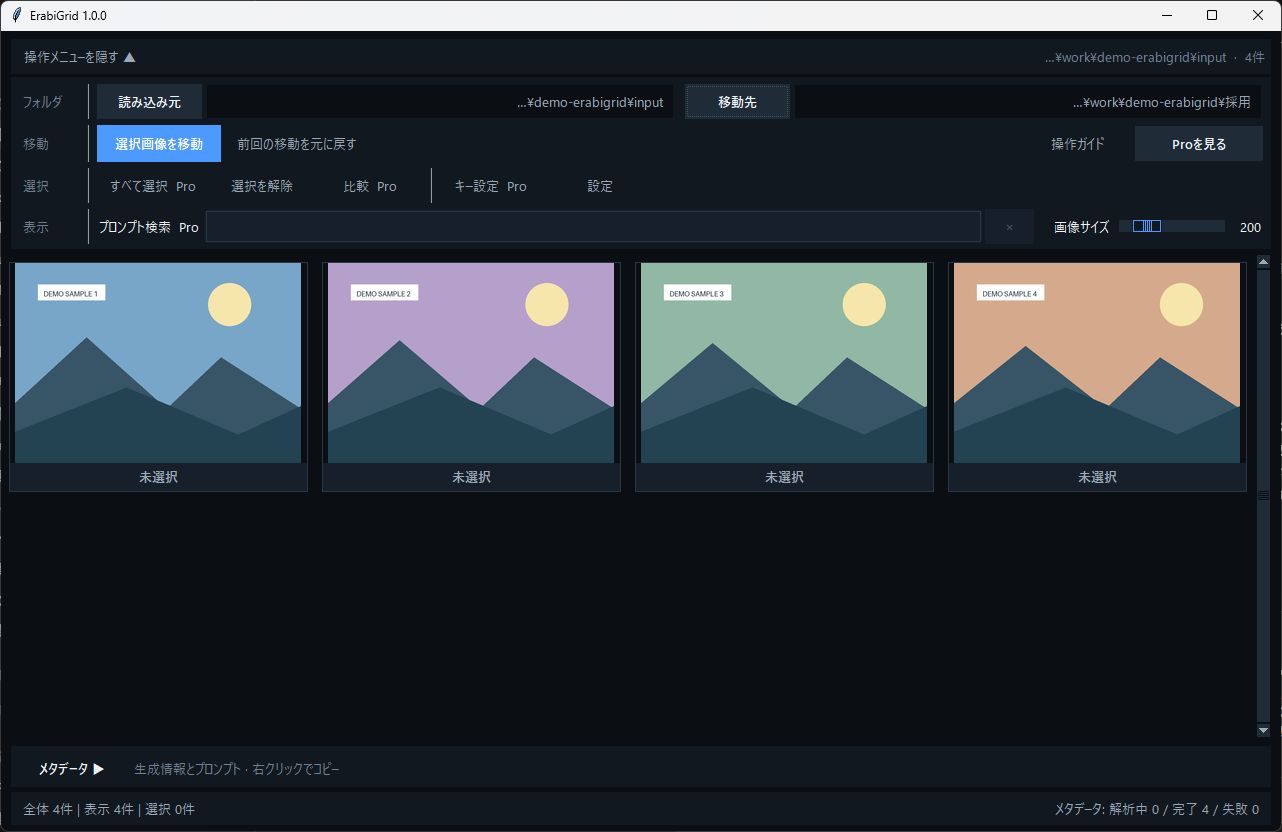Undo last move with 前回の移動を元に戻す
The height and width of the screenshot is (832, 1282).
tap(297, 144)
